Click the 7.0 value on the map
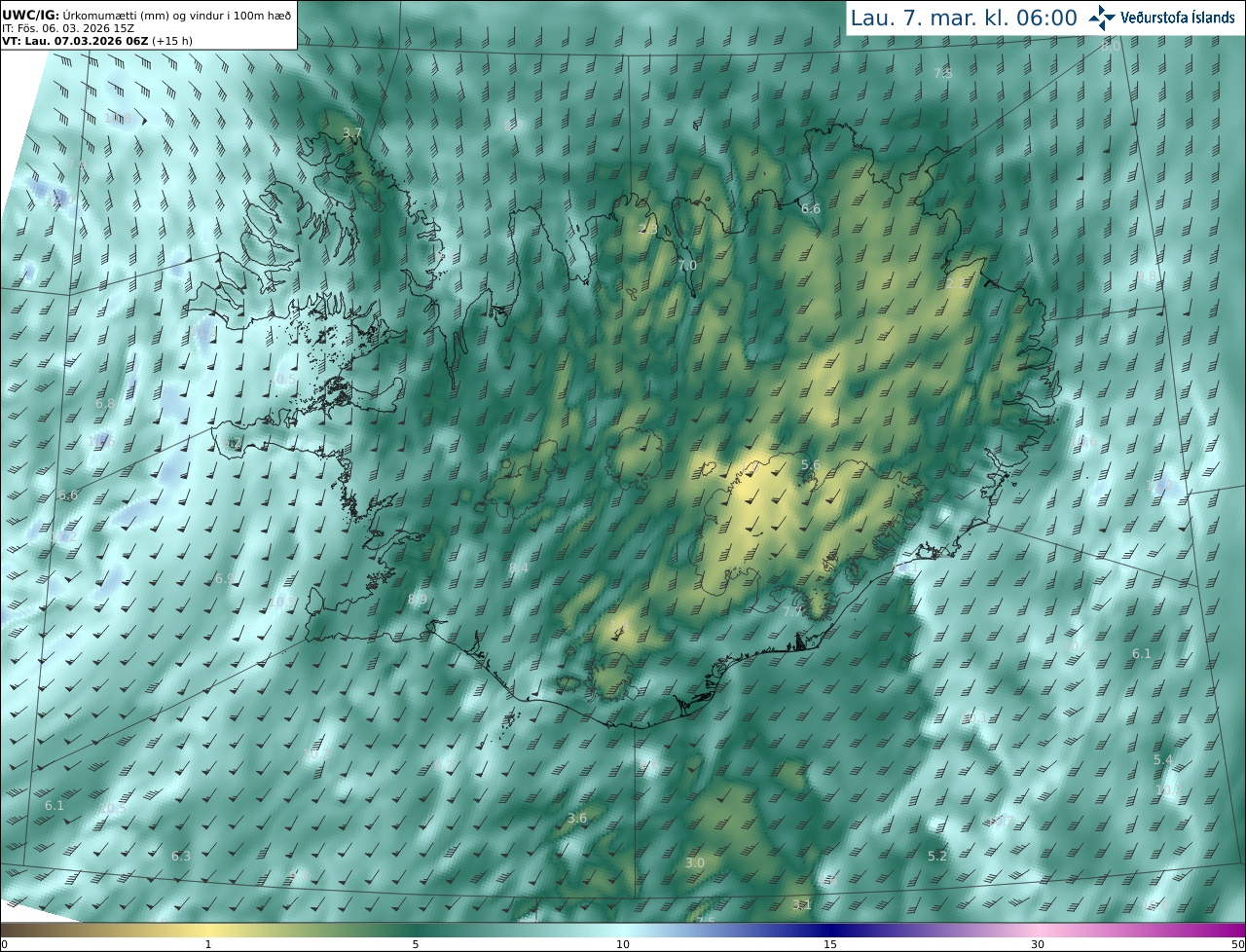 [x=687, y=266]
